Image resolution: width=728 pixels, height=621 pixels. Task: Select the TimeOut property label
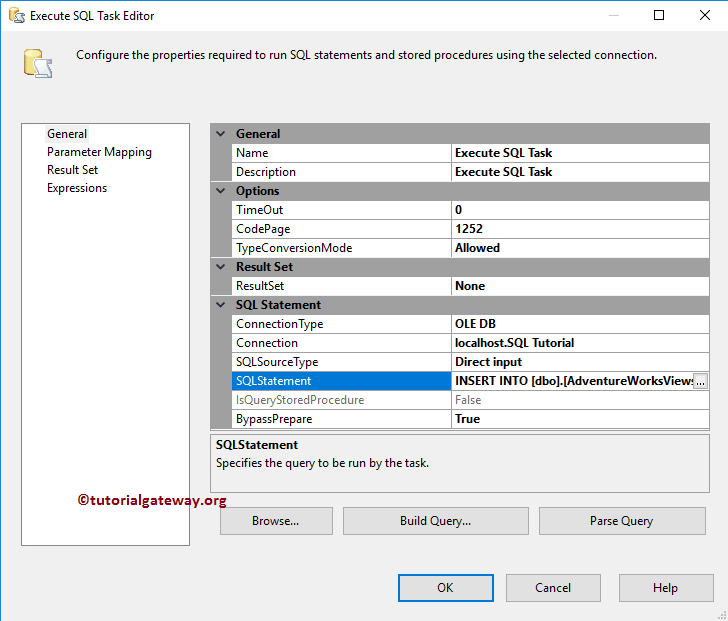click(341, 210)
